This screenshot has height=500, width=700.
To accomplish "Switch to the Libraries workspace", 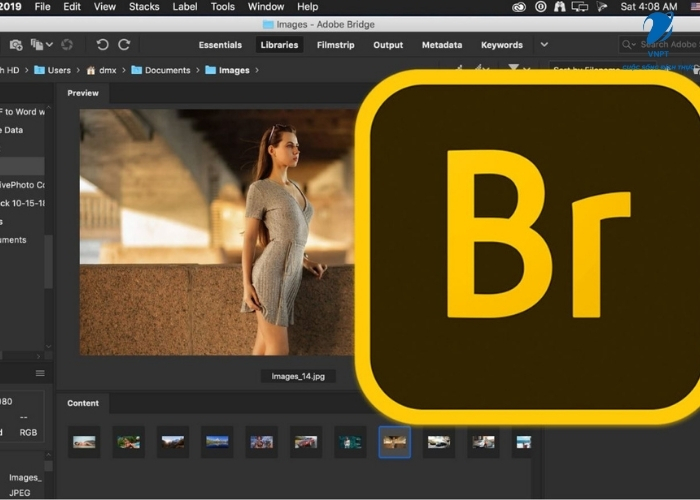I will pyautogui.click(x=279, y=45).
